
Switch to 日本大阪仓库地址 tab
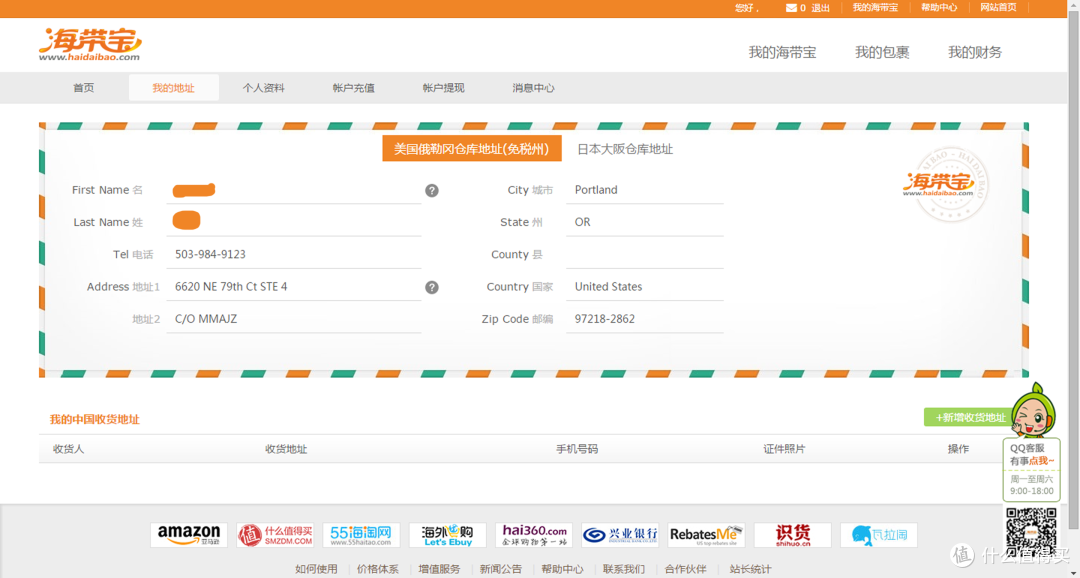click(x=625, y=149)
